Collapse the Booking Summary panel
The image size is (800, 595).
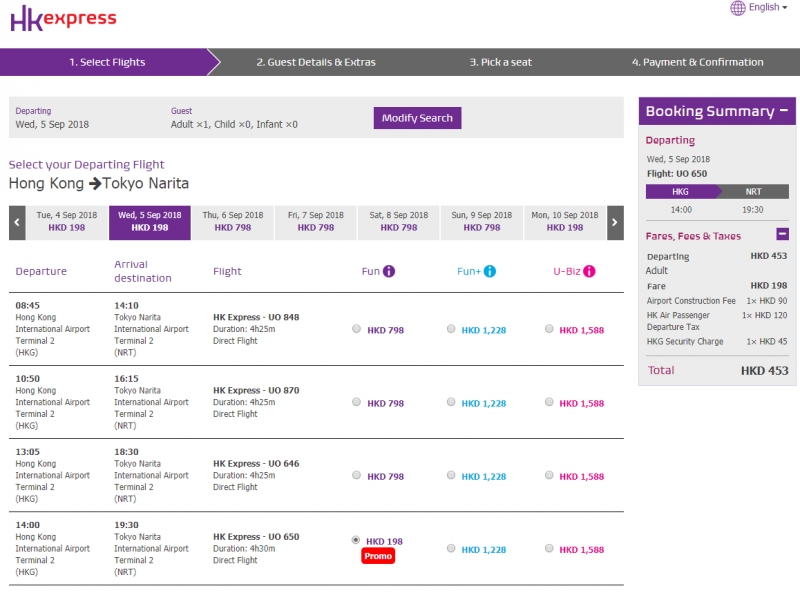tap(784, 110)
